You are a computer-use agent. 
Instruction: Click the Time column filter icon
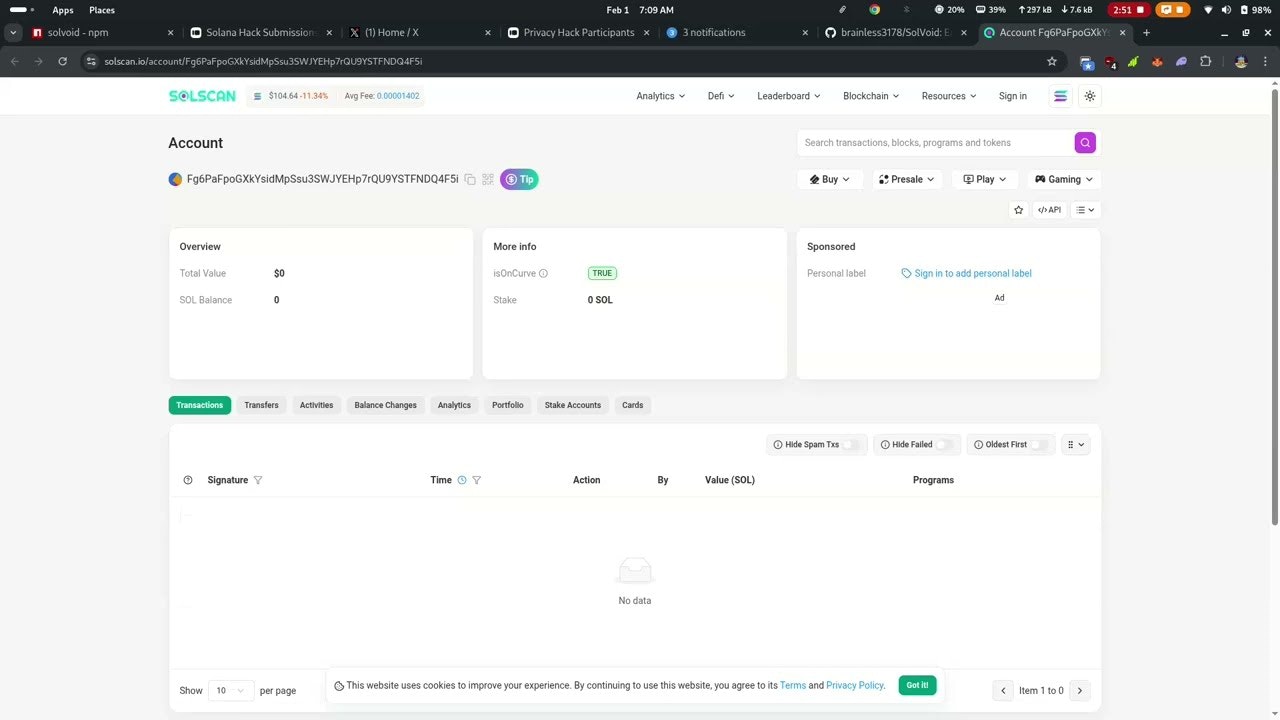477,480
